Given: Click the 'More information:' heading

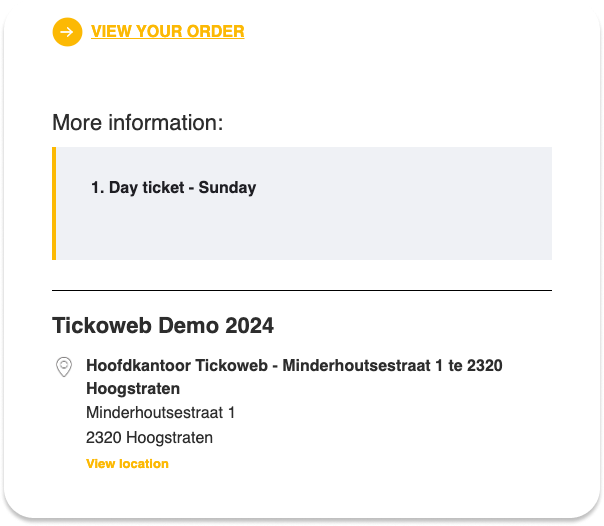Looking at the screenshot, I should point(138,122).
